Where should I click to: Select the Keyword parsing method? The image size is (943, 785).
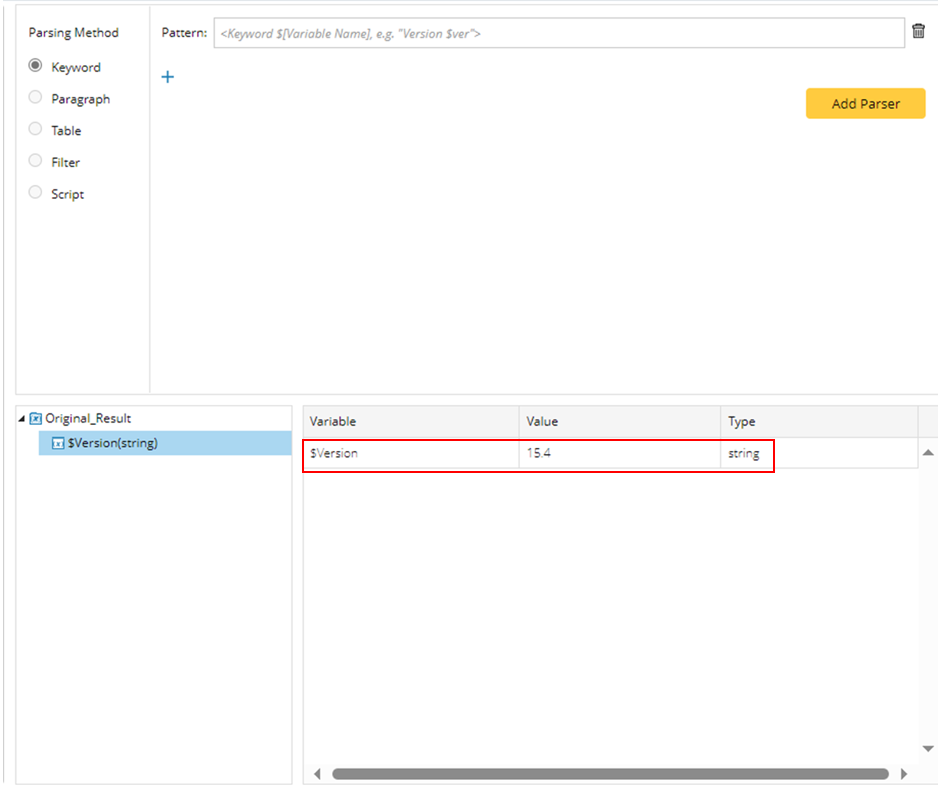[36, 66]
